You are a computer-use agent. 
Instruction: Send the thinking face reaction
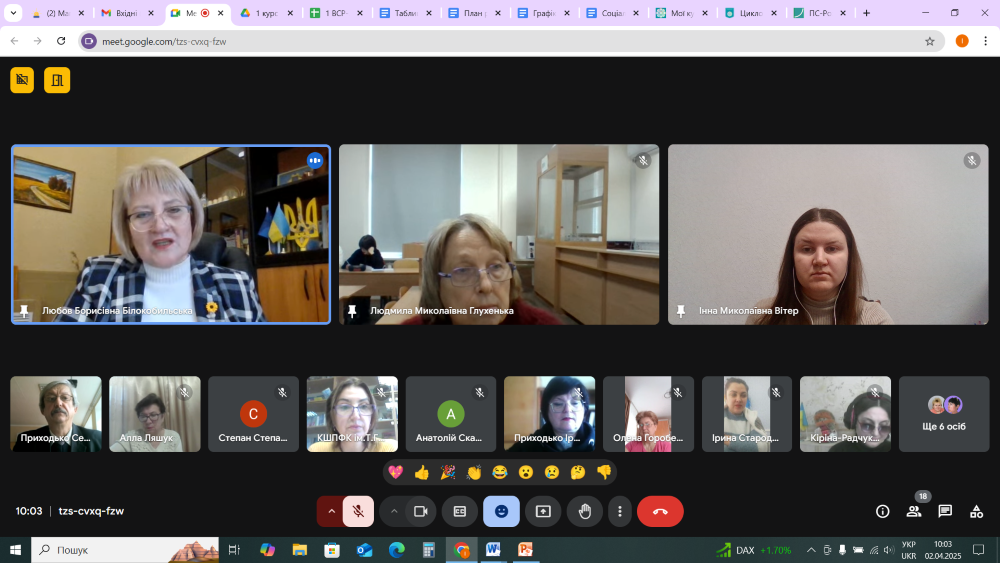point(578,472)
